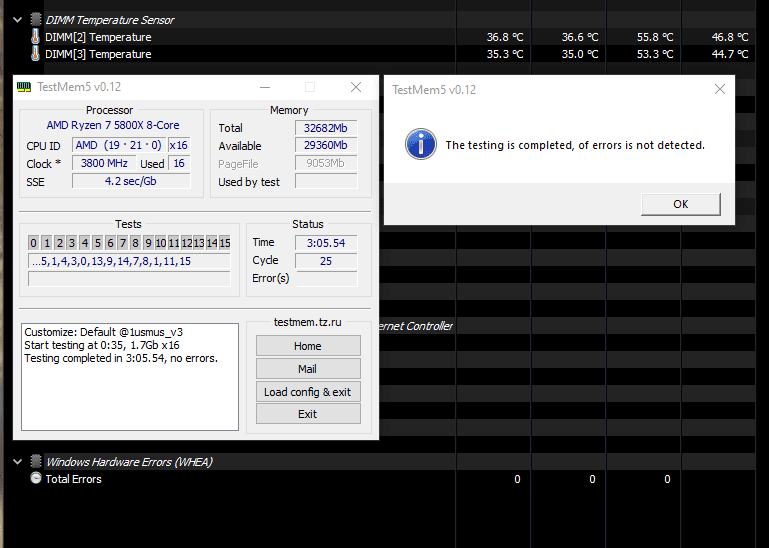
Task: Select test number 5 box
Action: tap(98, 243)
